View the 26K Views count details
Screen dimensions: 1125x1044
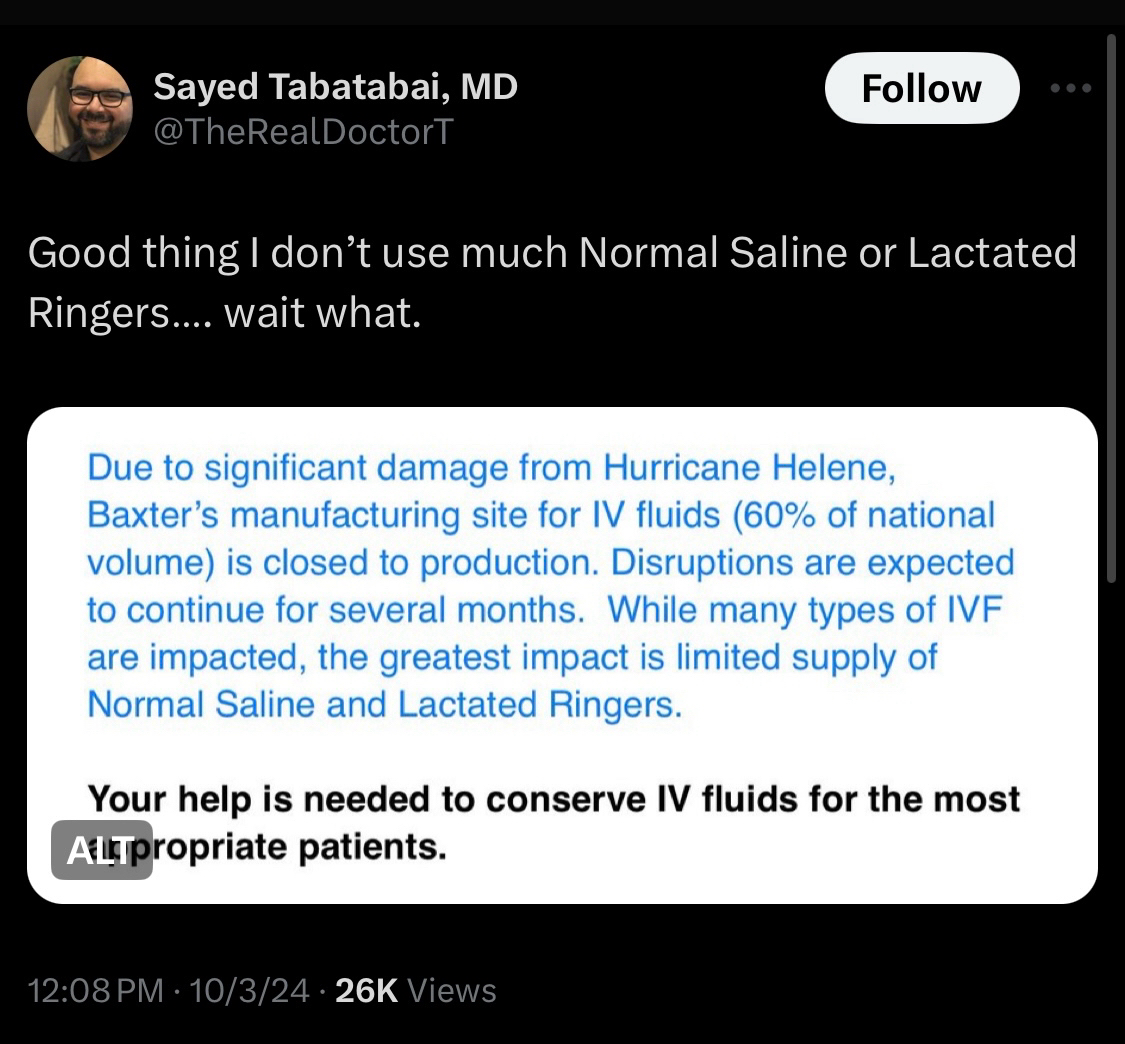point(416,991)
